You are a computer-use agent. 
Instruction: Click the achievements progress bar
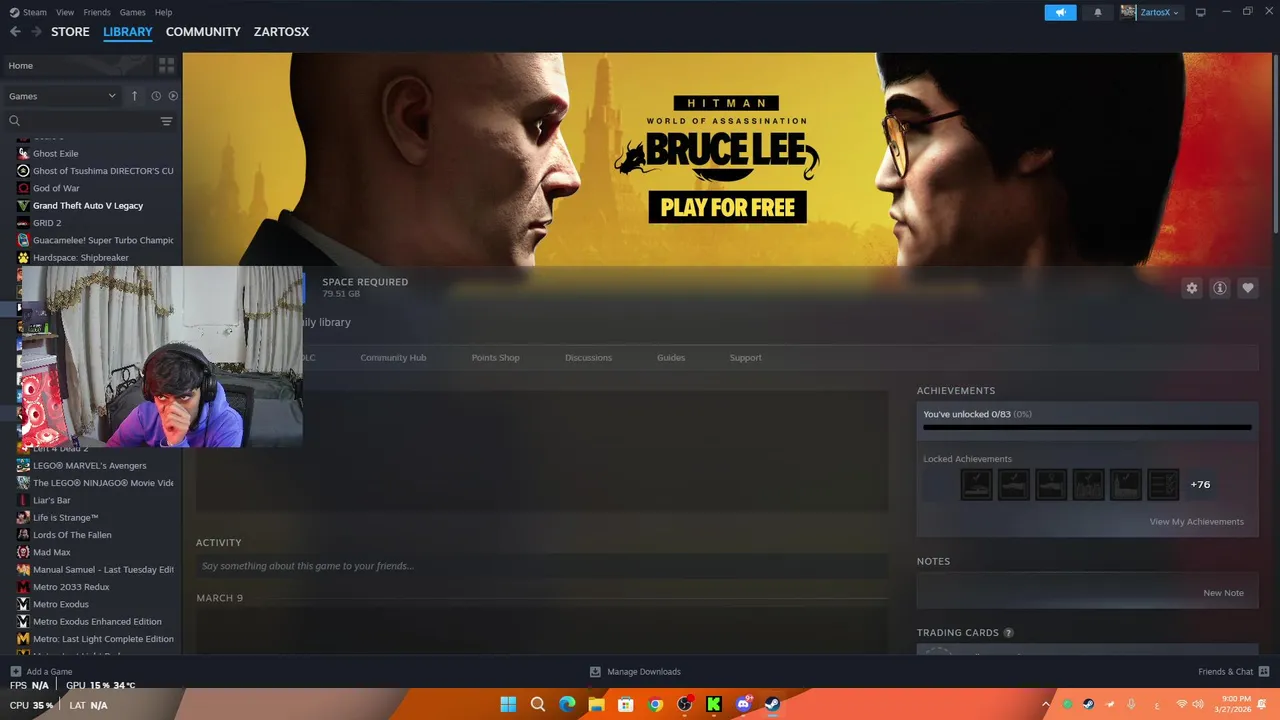point(1087,427)
